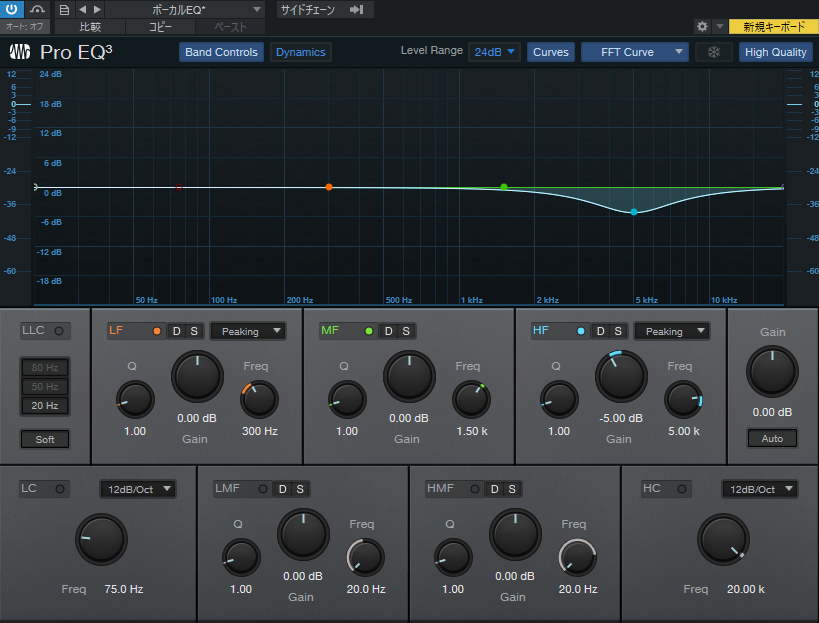
Task: Toggle the LF band activation
Action: point(157,331)
